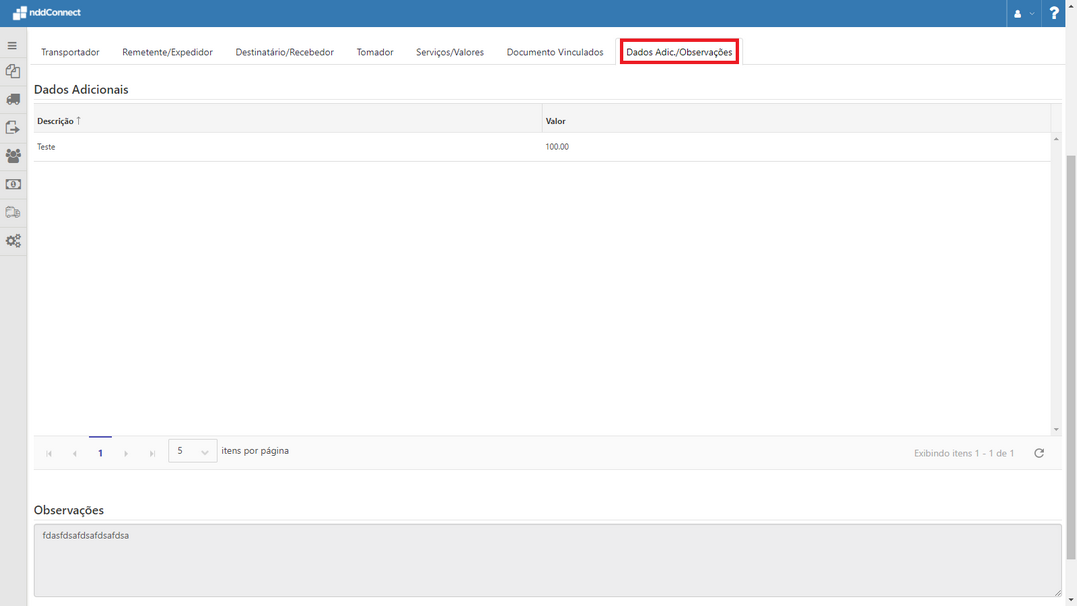Open the items per página dropdown
Image resolution: width=1077 pixels, height=606 pixels.
(192, 451)
